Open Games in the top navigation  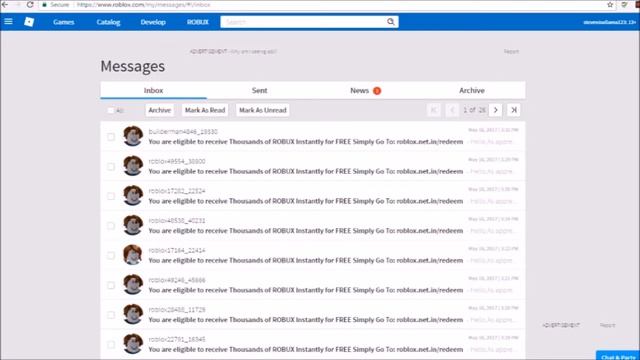coord(64,22)
